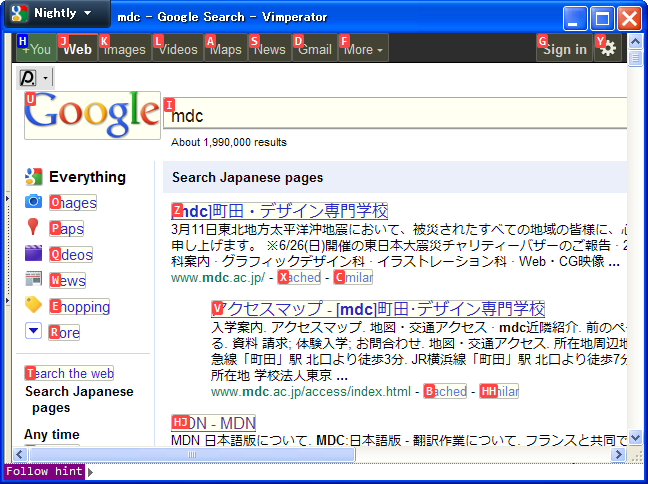Go to Maps in the top bar
This screenshot has width=648, height=484.
[x=226, y=49]
